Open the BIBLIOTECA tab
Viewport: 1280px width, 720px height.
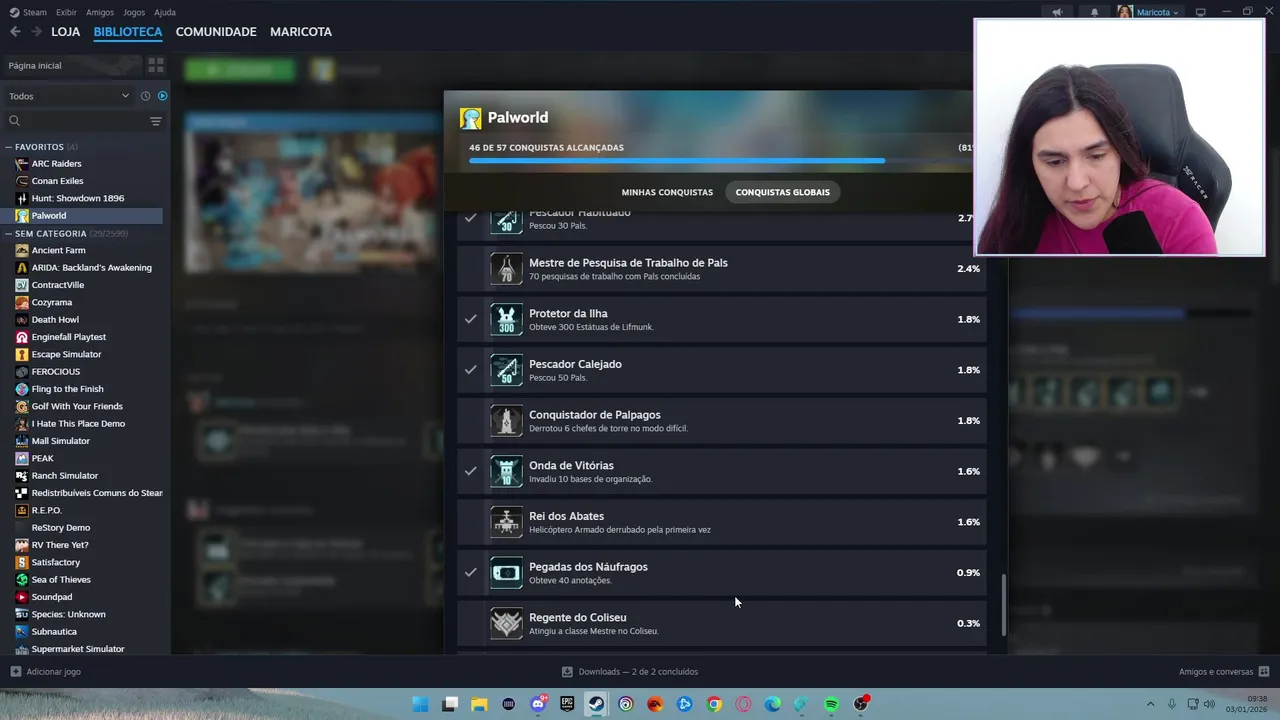[x=128, y=32]
